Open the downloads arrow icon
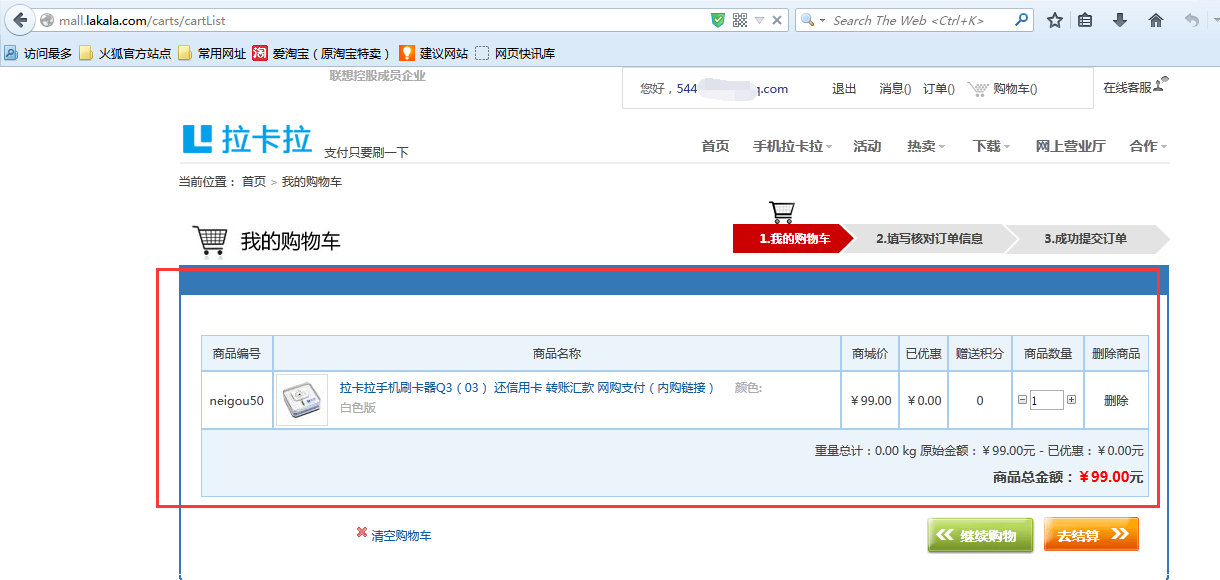The image size is (1220, 580). point(1120,20)
